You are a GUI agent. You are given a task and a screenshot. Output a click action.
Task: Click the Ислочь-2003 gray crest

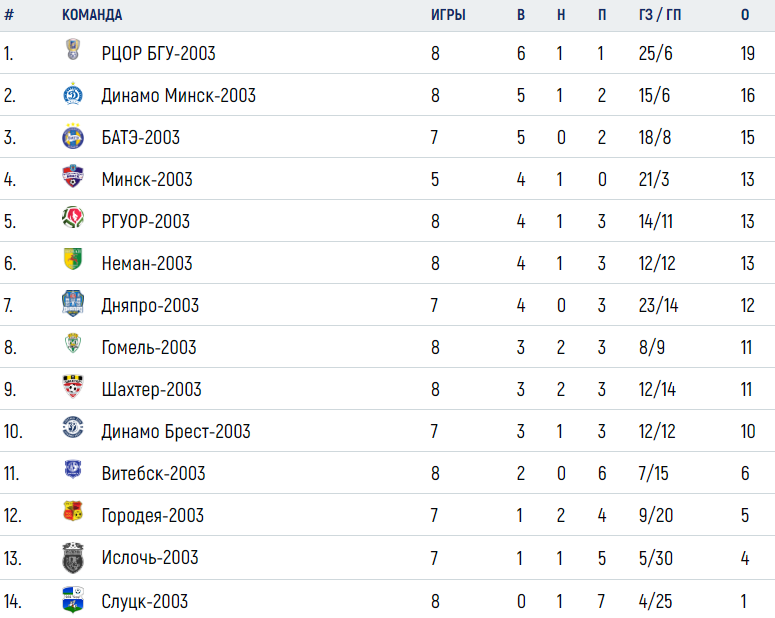(73, 558)
